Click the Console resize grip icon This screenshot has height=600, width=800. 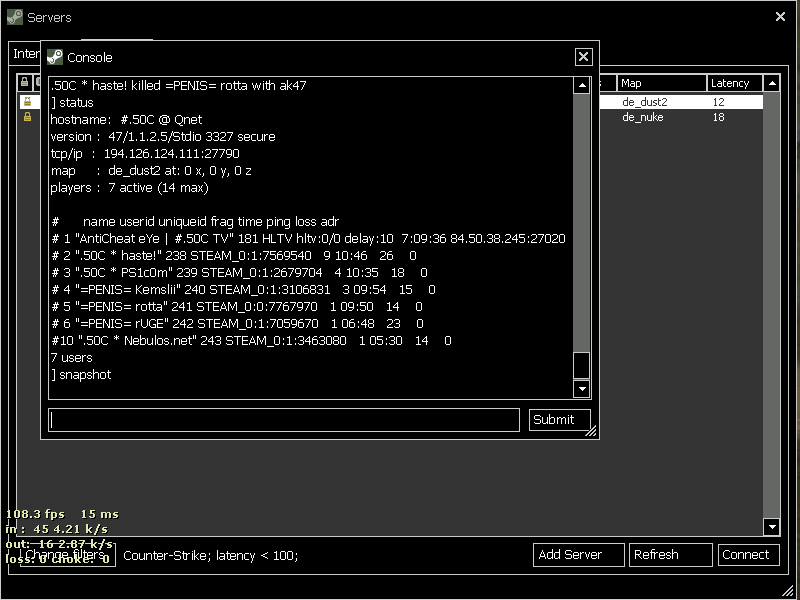tap(590, 432)
